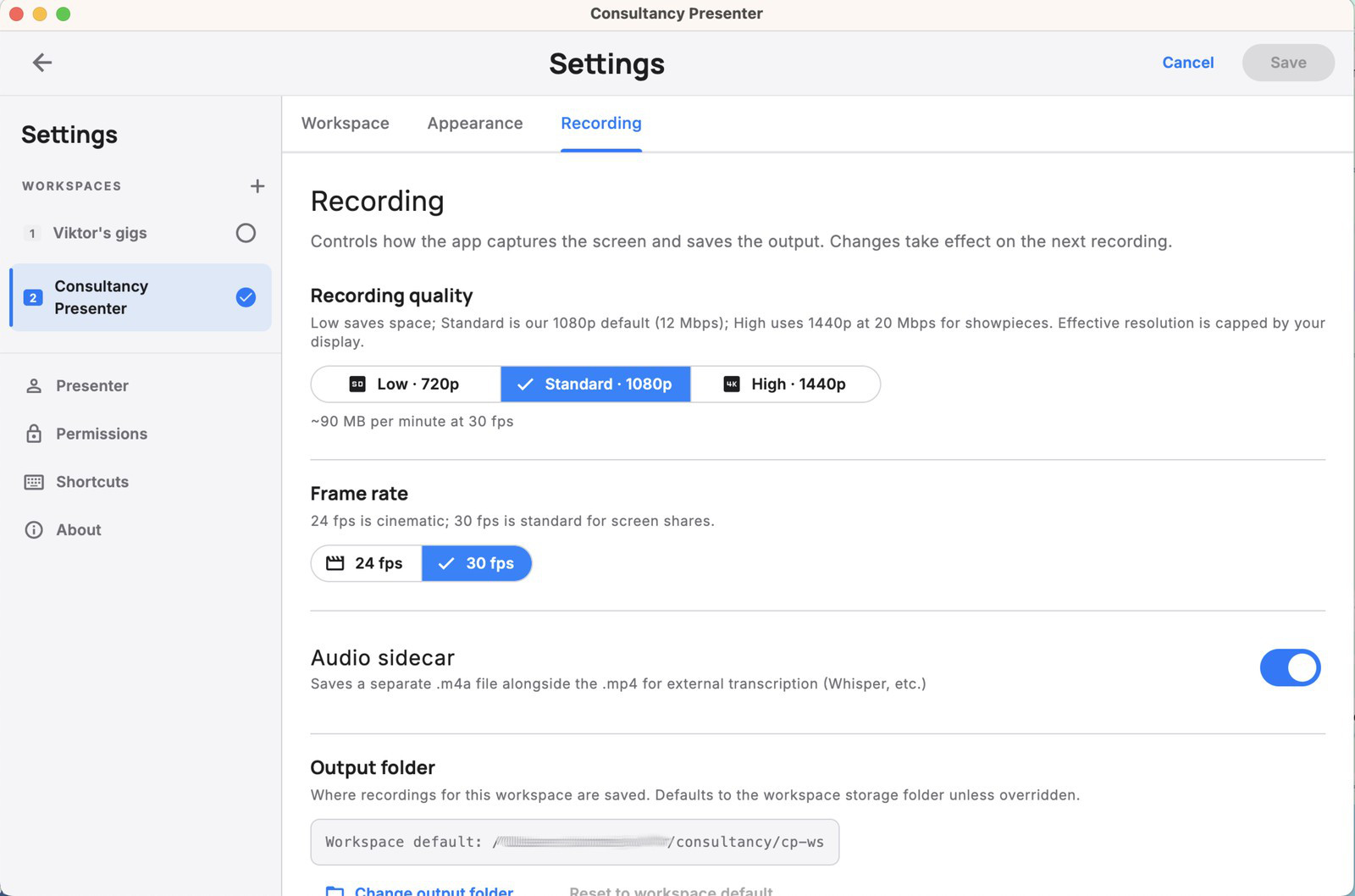This screenshot has height=896, width=1355.
Task: Select Standard 1080p quality option
Action: click(595, 384)
